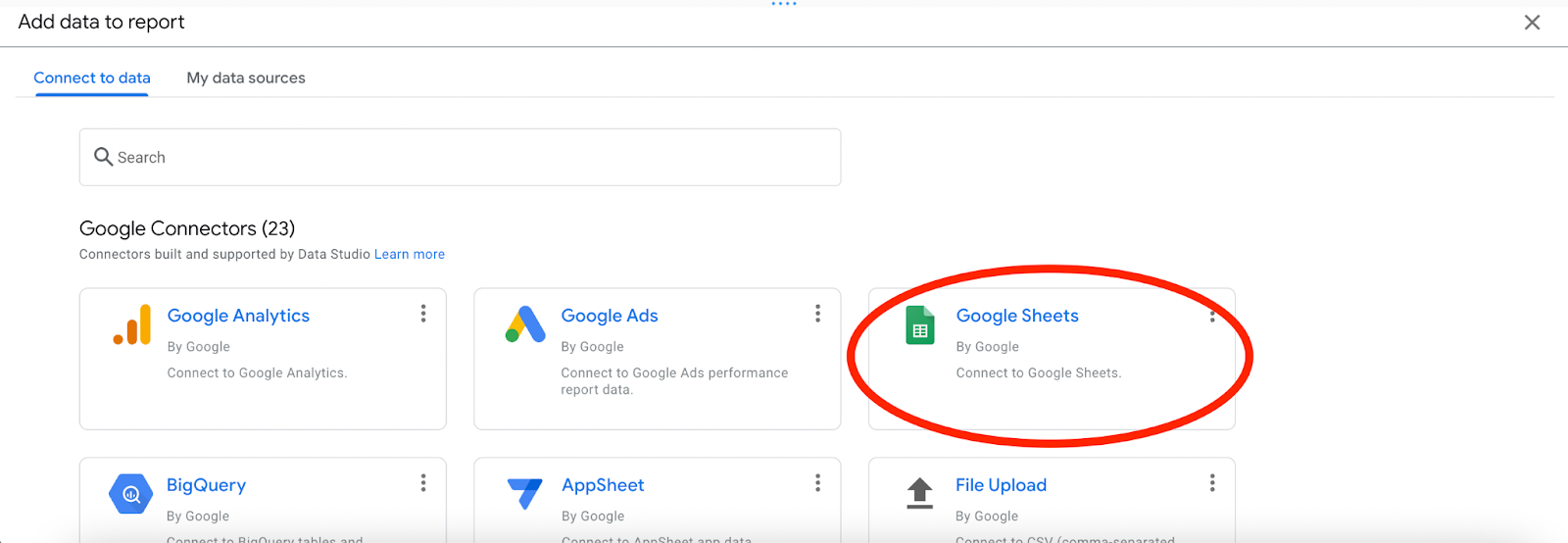Click the AppSheet logo icon
The height and width of the screenshot is (543, 1568).
coord(525,494)
